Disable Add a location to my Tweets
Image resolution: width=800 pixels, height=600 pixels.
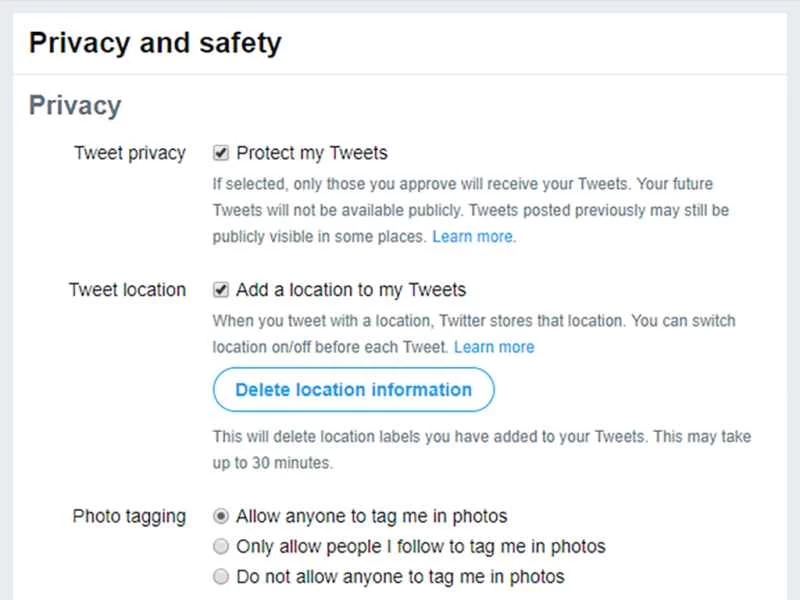[222, 290]
